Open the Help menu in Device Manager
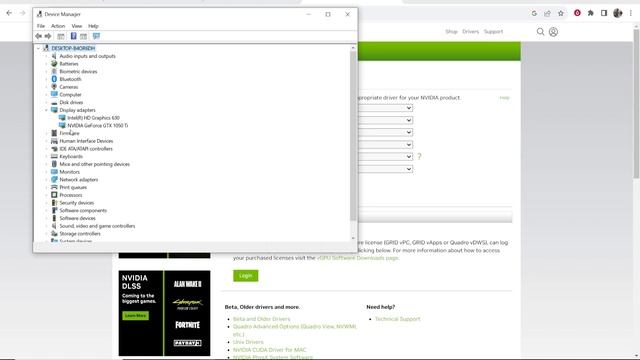Image resolution: width=640 pixels, height=360 pixels. (x=93, y=26)
